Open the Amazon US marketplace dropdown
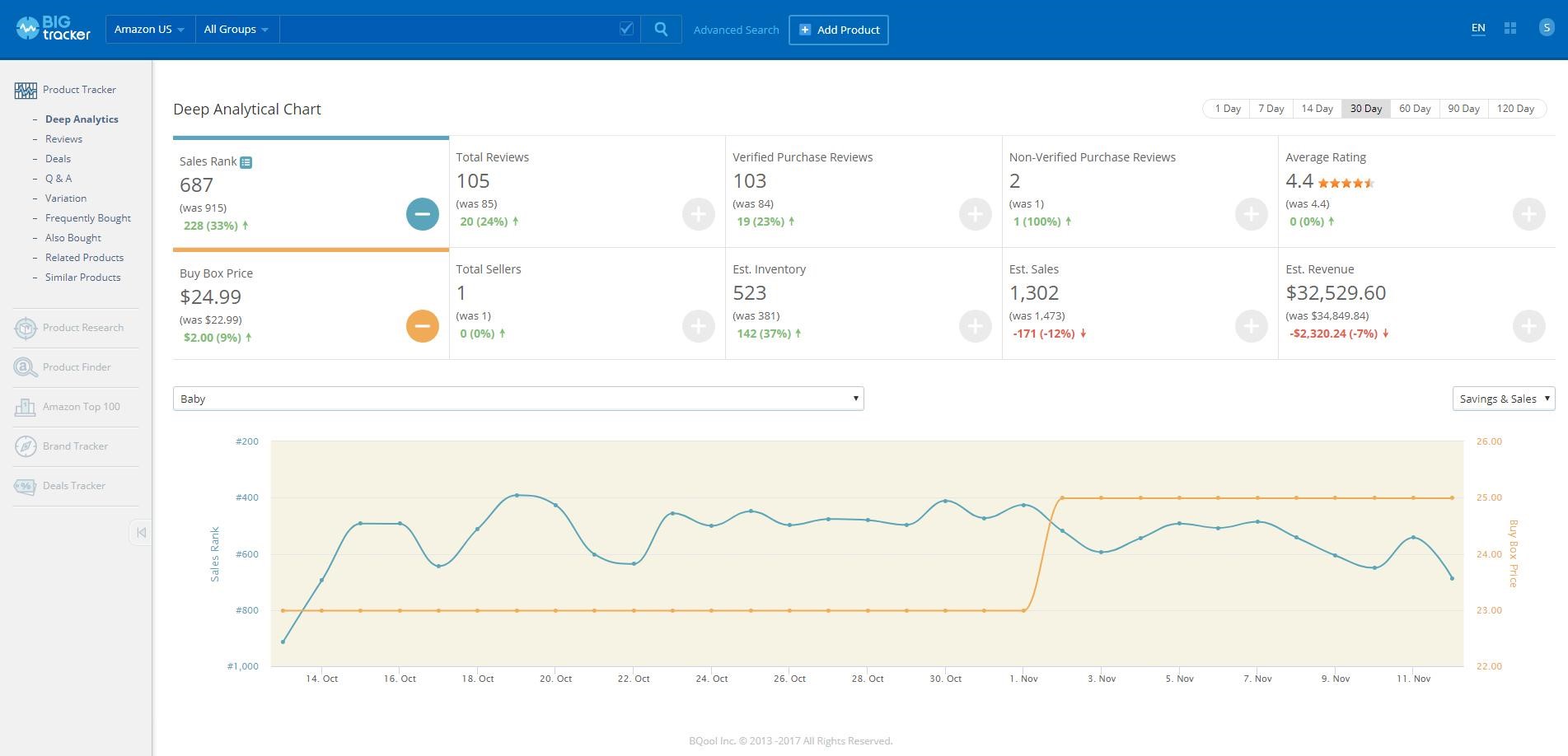 pos(150,30)
